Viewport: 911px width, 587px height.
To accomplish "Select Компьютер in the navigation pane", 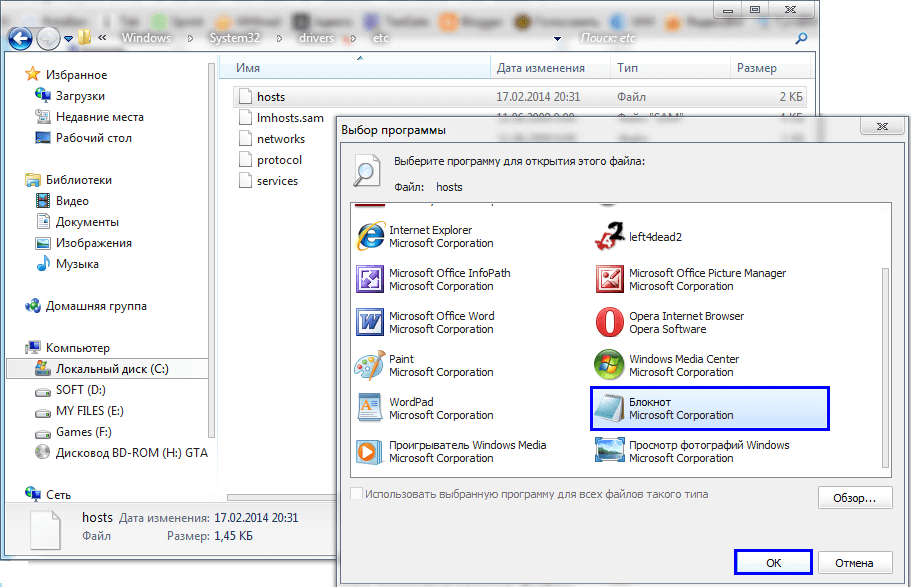I will click(67, 348).
